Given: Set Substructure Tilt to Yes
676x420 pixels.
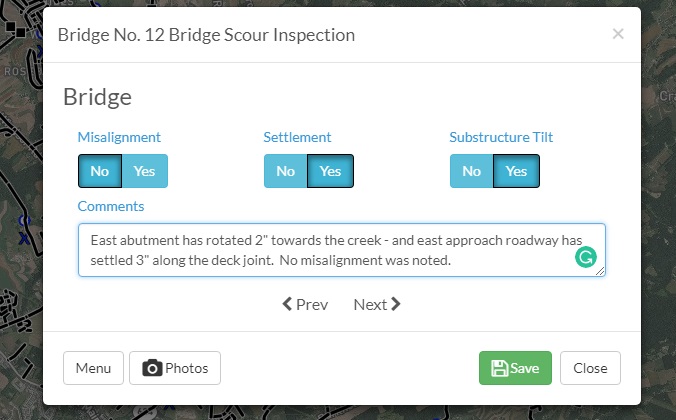Looking at the screenshot, I should (516, 171).
